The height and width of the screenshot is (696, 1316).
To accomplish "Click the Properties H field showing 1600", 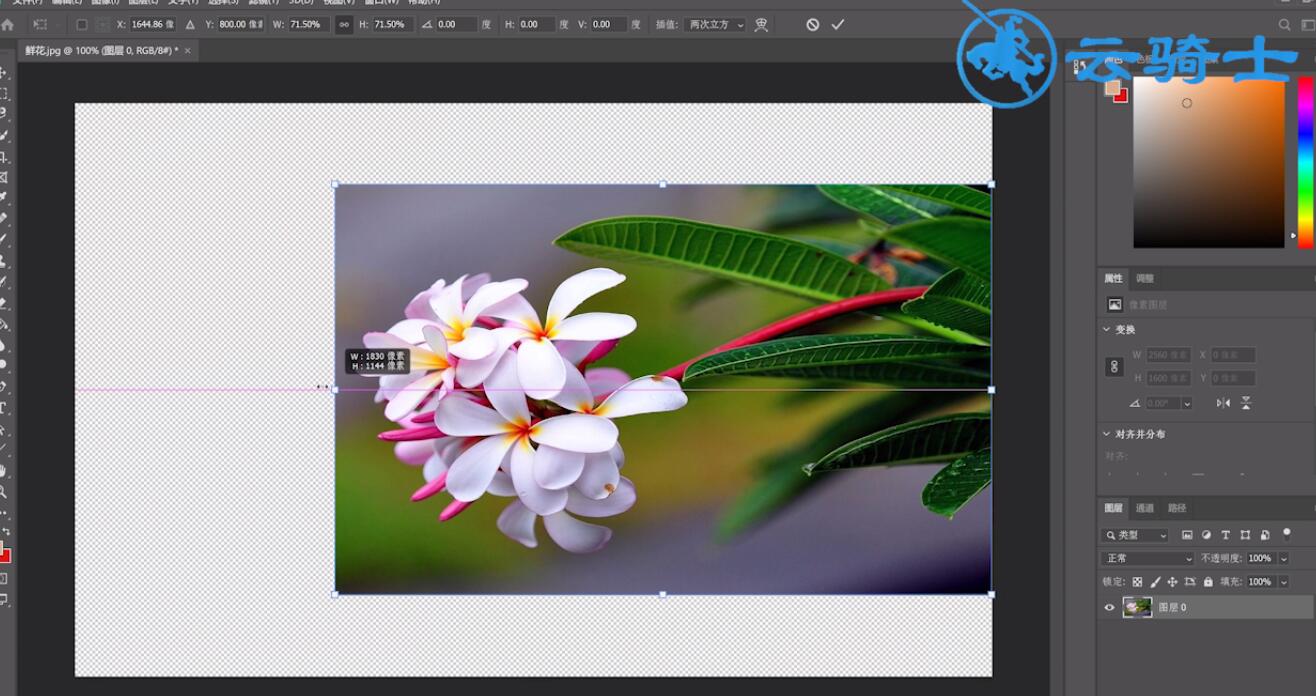I will coord(1168,378).
